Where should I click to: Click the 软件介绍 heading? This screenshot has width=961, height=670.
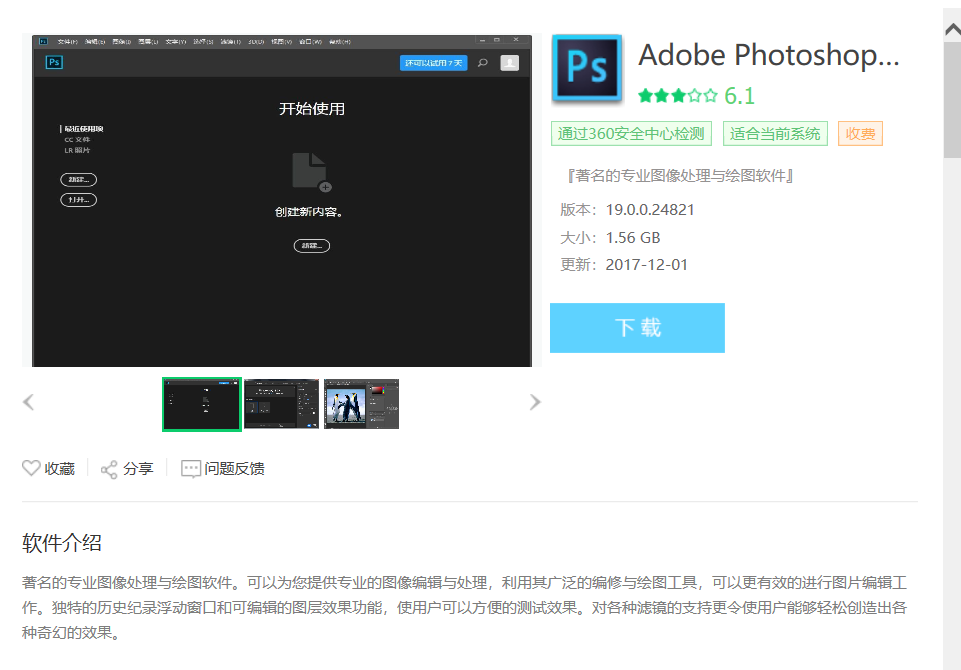tap(62, 542)
